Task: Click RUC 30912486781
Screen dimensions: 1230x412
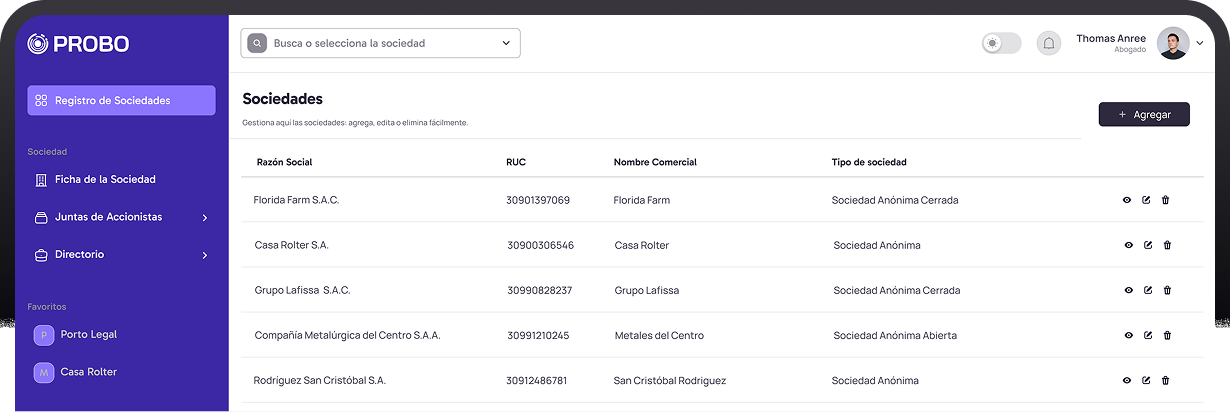Action: 537,380
